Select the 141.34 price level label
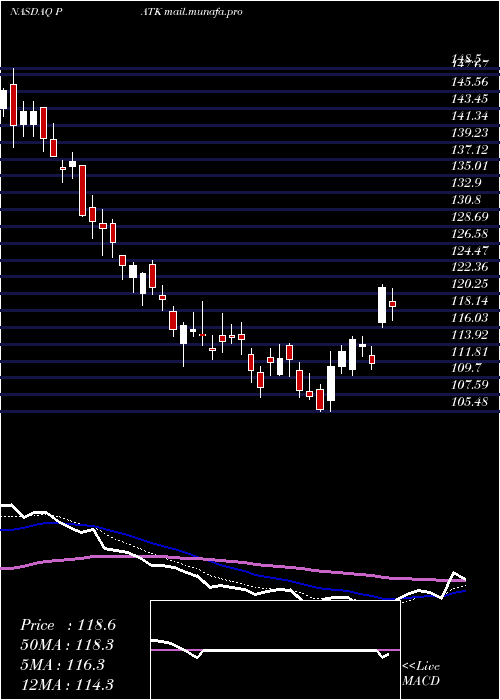This screenshot has width=500, height=700. pos(470,116)
